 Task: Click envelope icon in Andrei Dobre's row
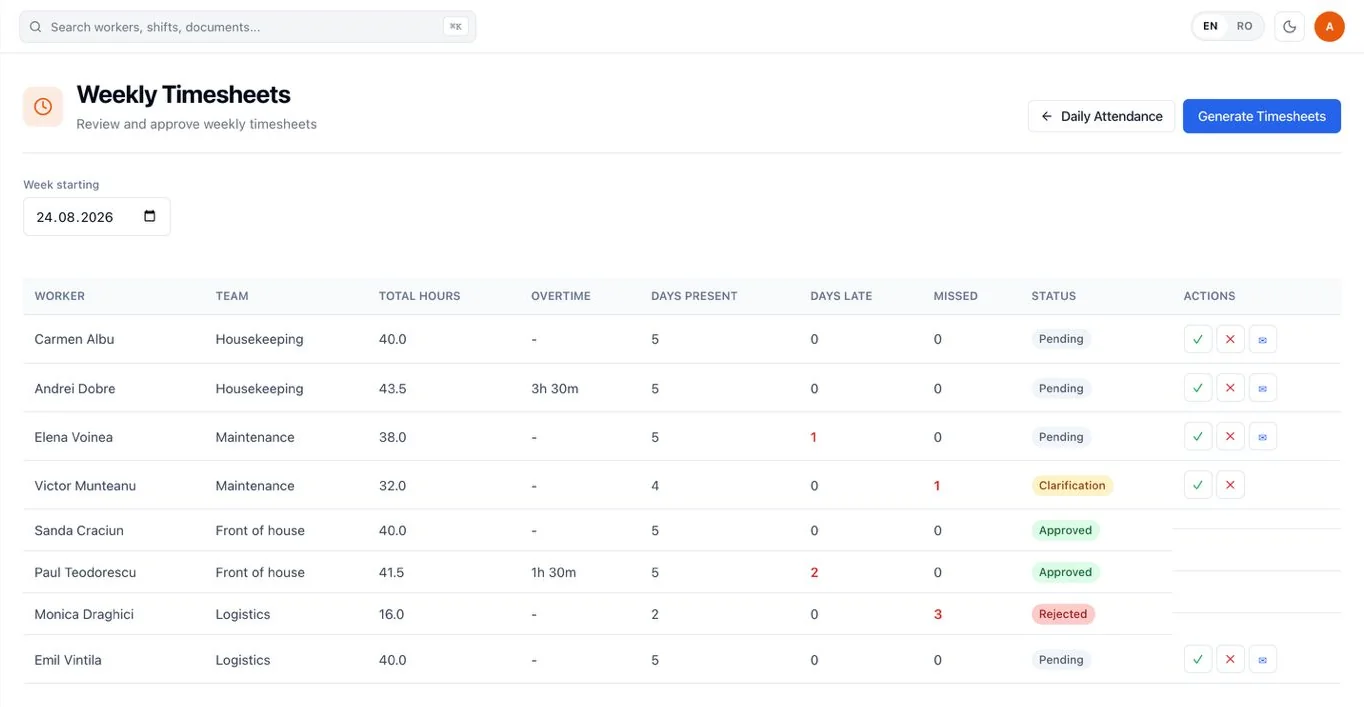tap(1262, 388)
